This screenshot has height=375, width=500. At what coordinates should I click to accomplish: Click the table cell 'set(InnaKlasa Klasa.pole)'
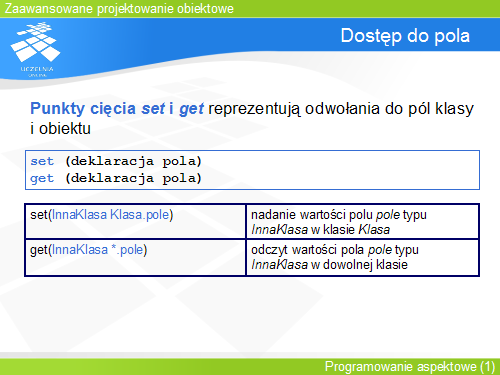pyautogui.click(x=135, y=221)
